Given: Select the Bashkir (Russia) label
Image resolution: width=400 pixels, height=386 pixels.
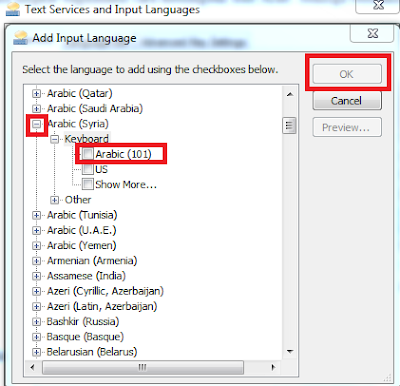Looking at the screenshot, I should tap(83, 322).
